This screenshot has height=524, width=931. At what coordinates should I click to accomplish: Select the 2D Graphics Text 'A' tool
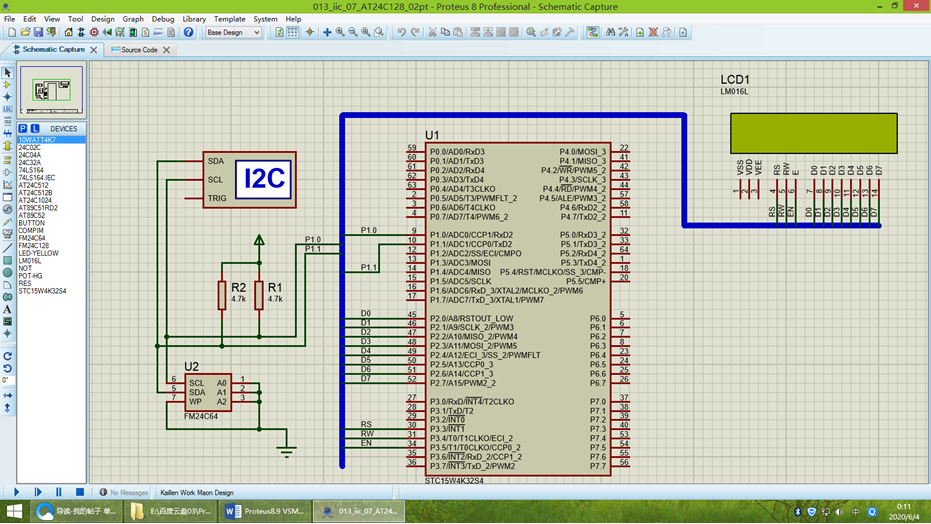coord(7,309)
